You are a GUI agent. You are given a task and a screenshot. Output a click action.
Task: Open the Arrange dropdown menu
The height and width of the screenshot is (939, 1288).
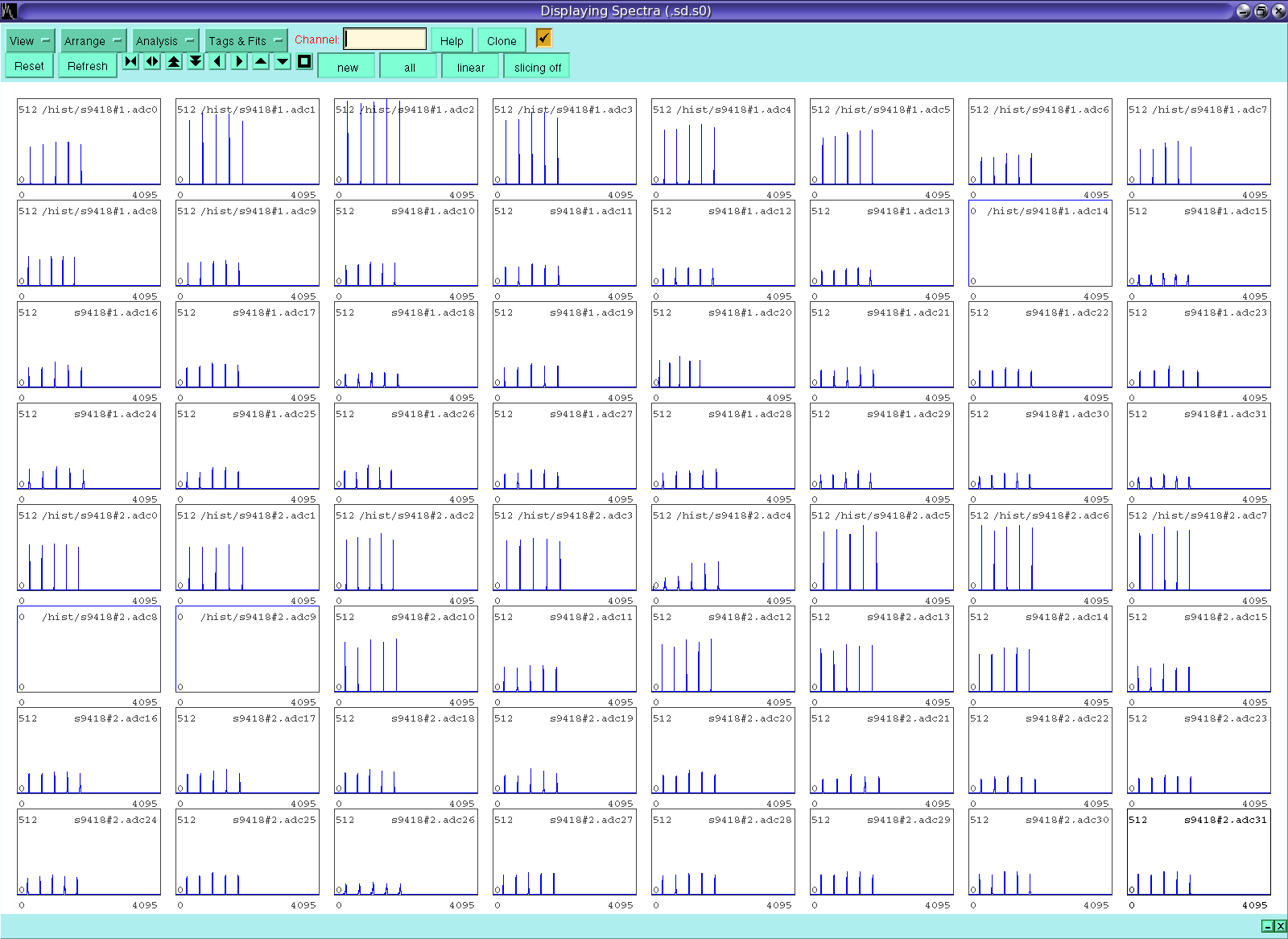point(93,40)
